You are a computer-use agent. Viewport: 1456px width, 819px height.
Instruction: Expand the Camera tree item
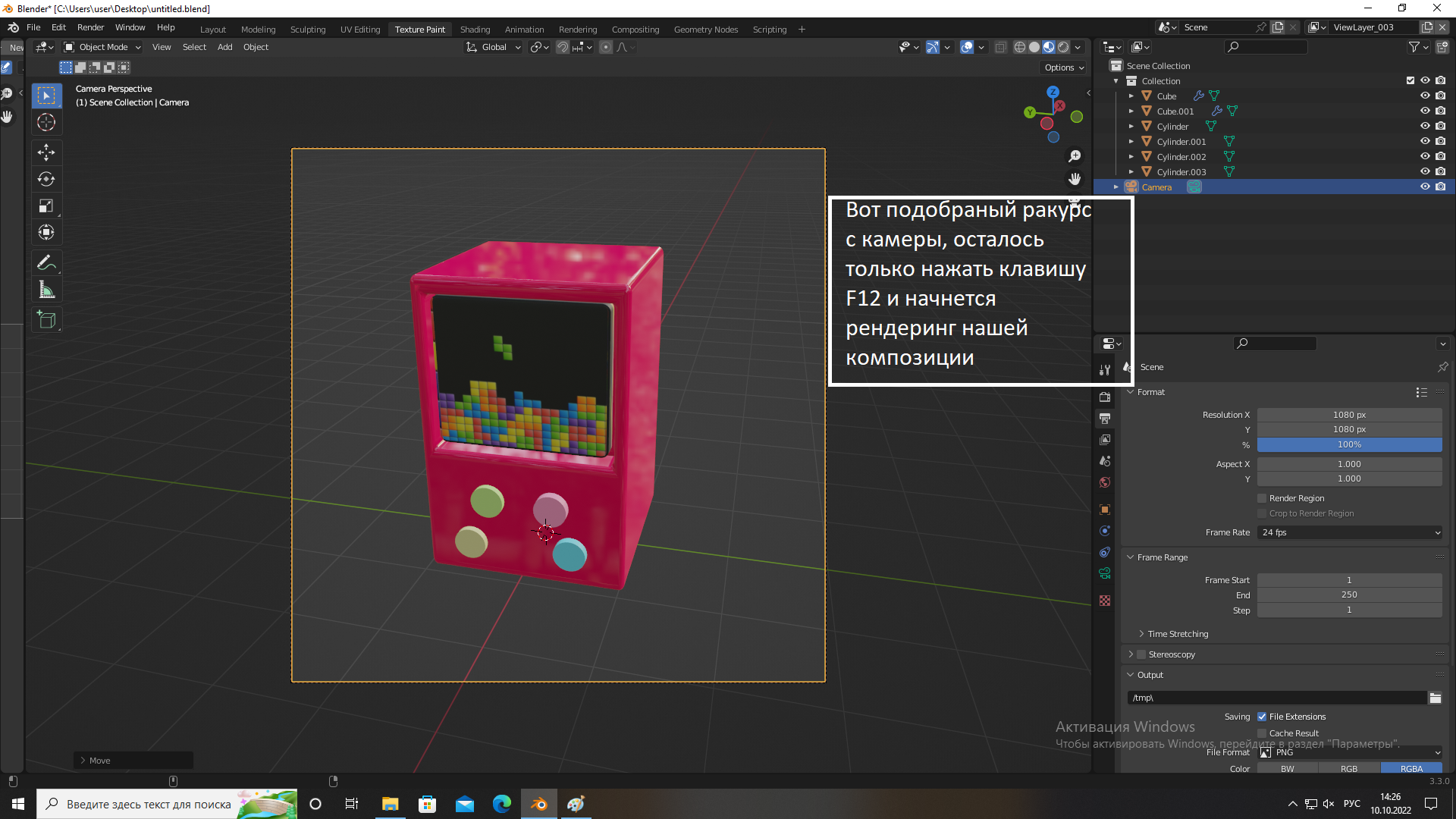click(x=1116, y=187)
